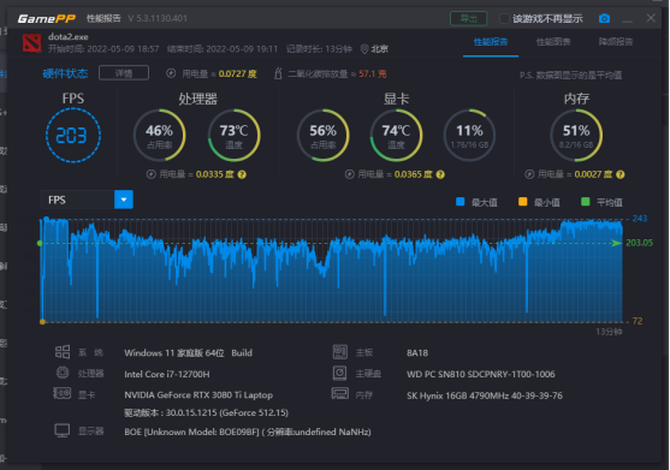The height and width of the screenshot is (470, 670).
Task: Close the GamePP performance report window
Action: pyautogui.click(x=650, y=18)
